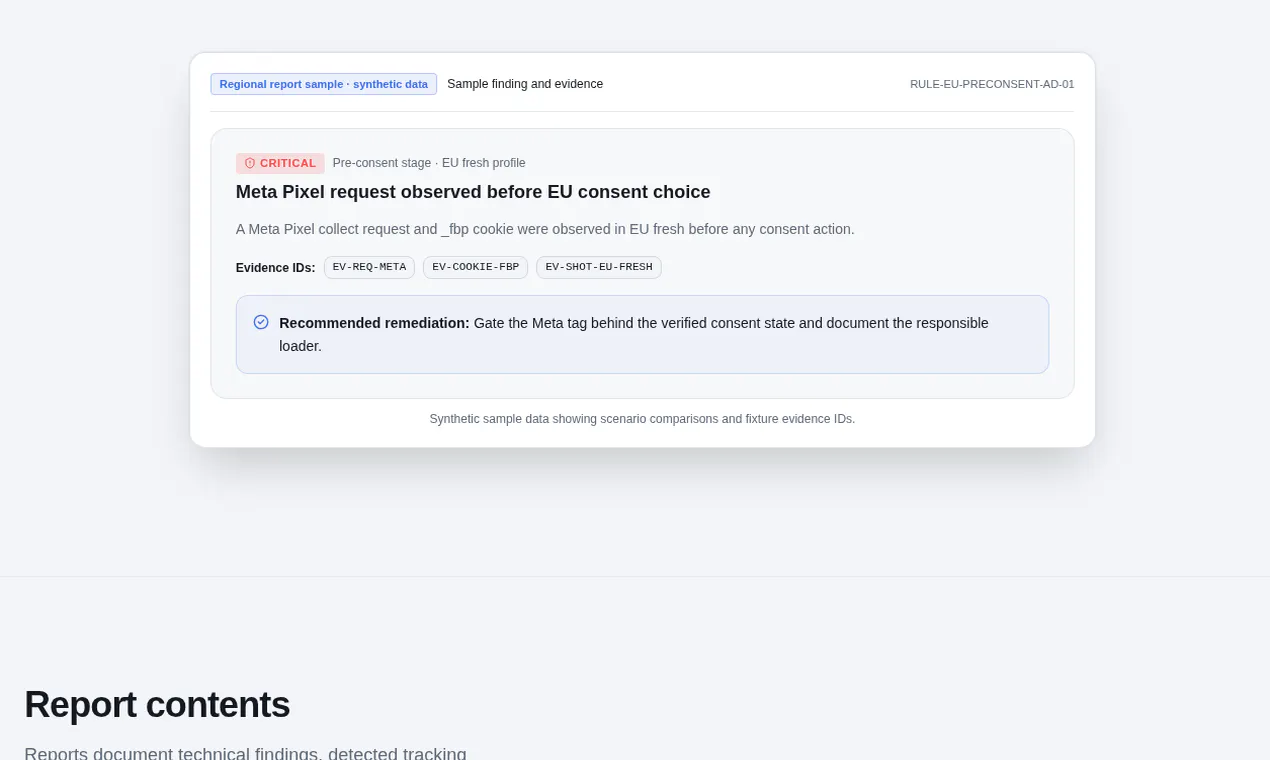Click the Report contents heading
This screenshot has width=1270, height=760.
pos(157,705)
